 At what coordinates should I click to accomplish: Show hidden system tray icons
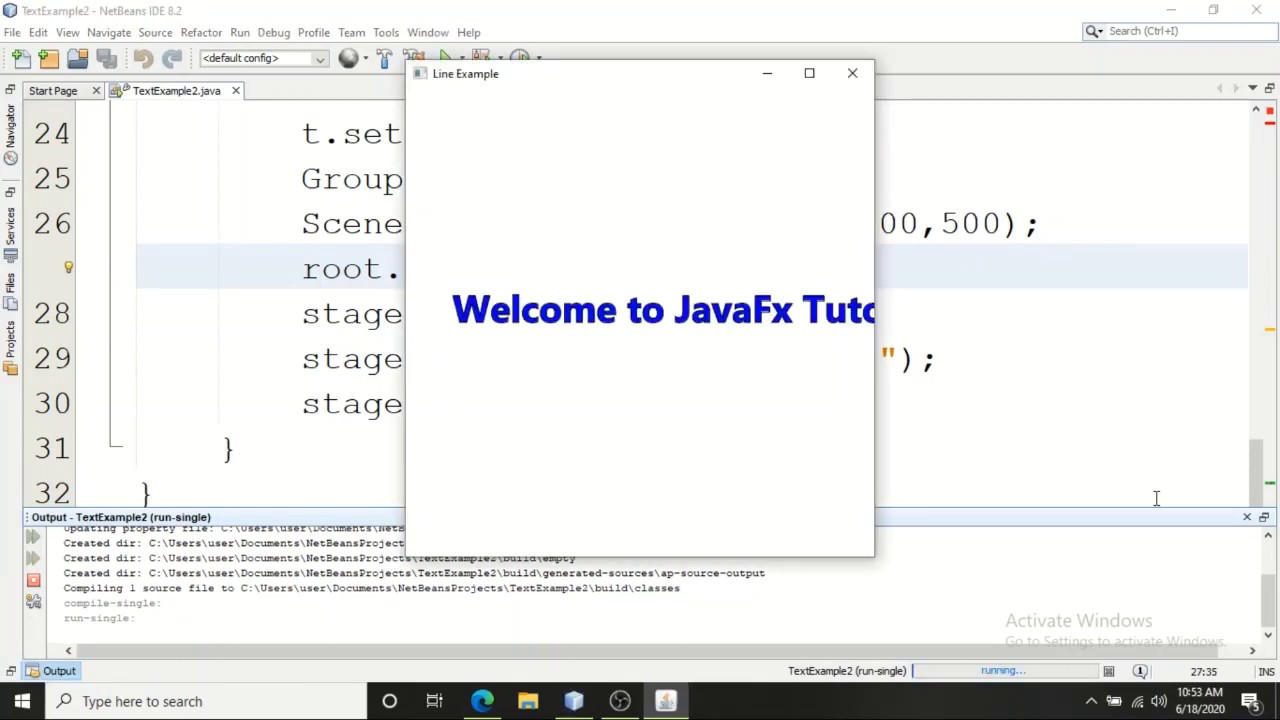(1091, 701)
